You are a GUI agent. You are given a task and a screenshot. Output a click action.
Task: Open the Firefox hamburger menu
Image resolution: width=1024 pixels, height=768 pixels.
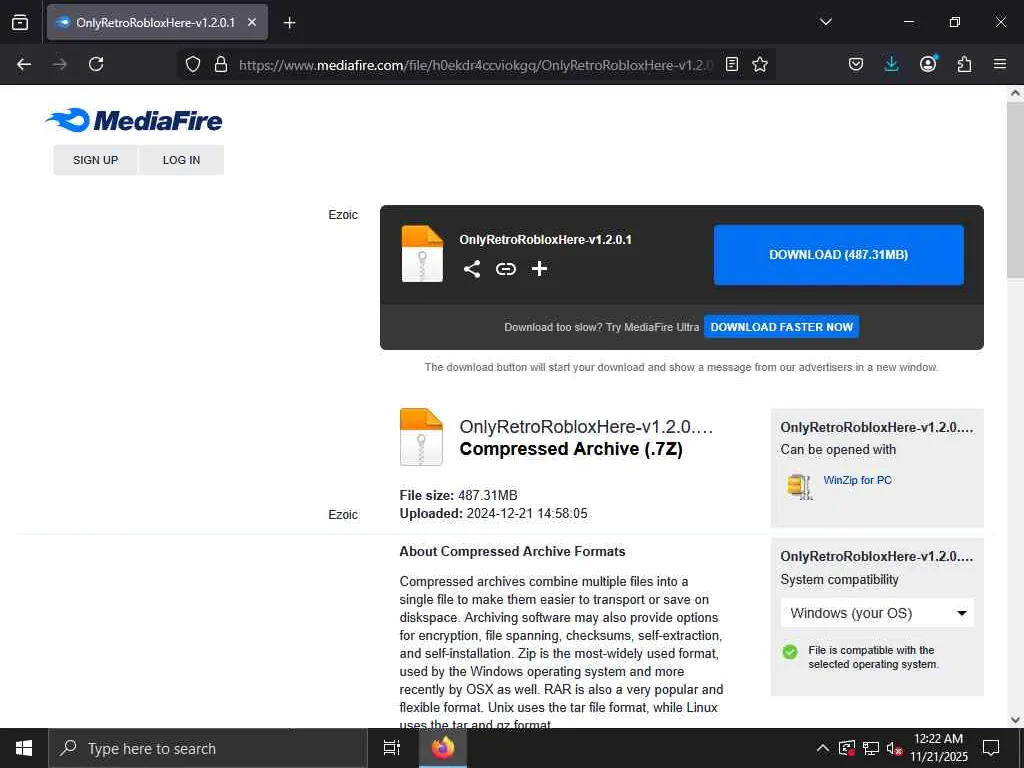[x=1000, y=64]
